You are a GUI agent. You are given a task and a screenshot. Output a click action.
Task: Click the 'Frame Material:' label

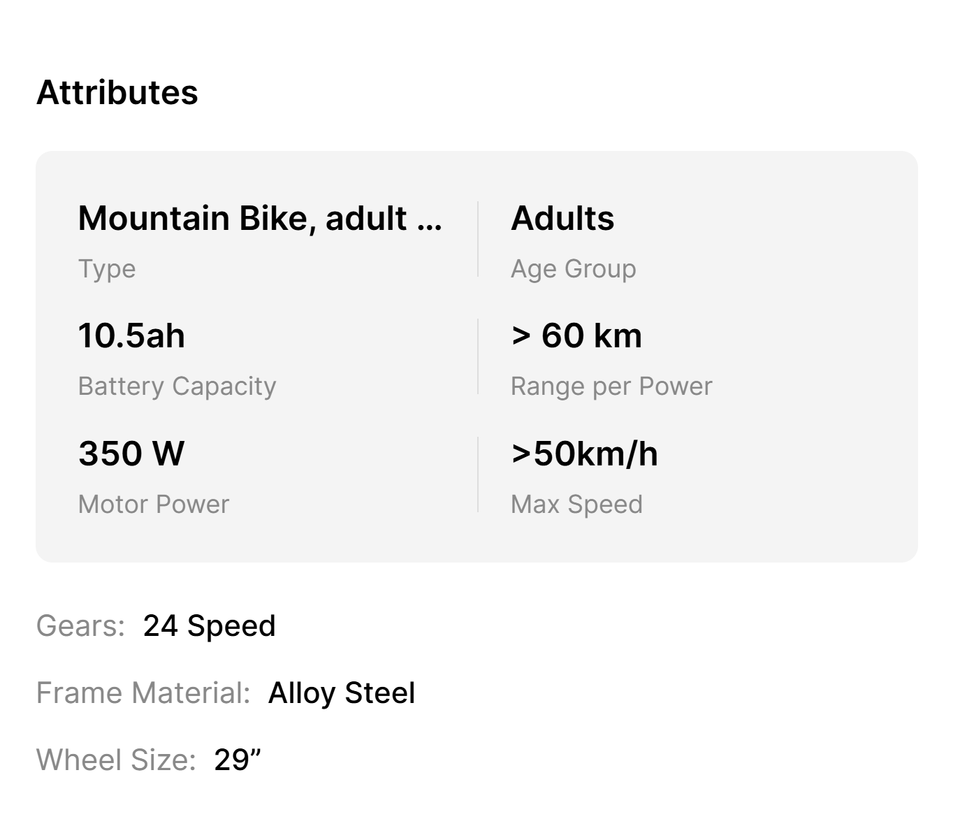click(143, 693)
